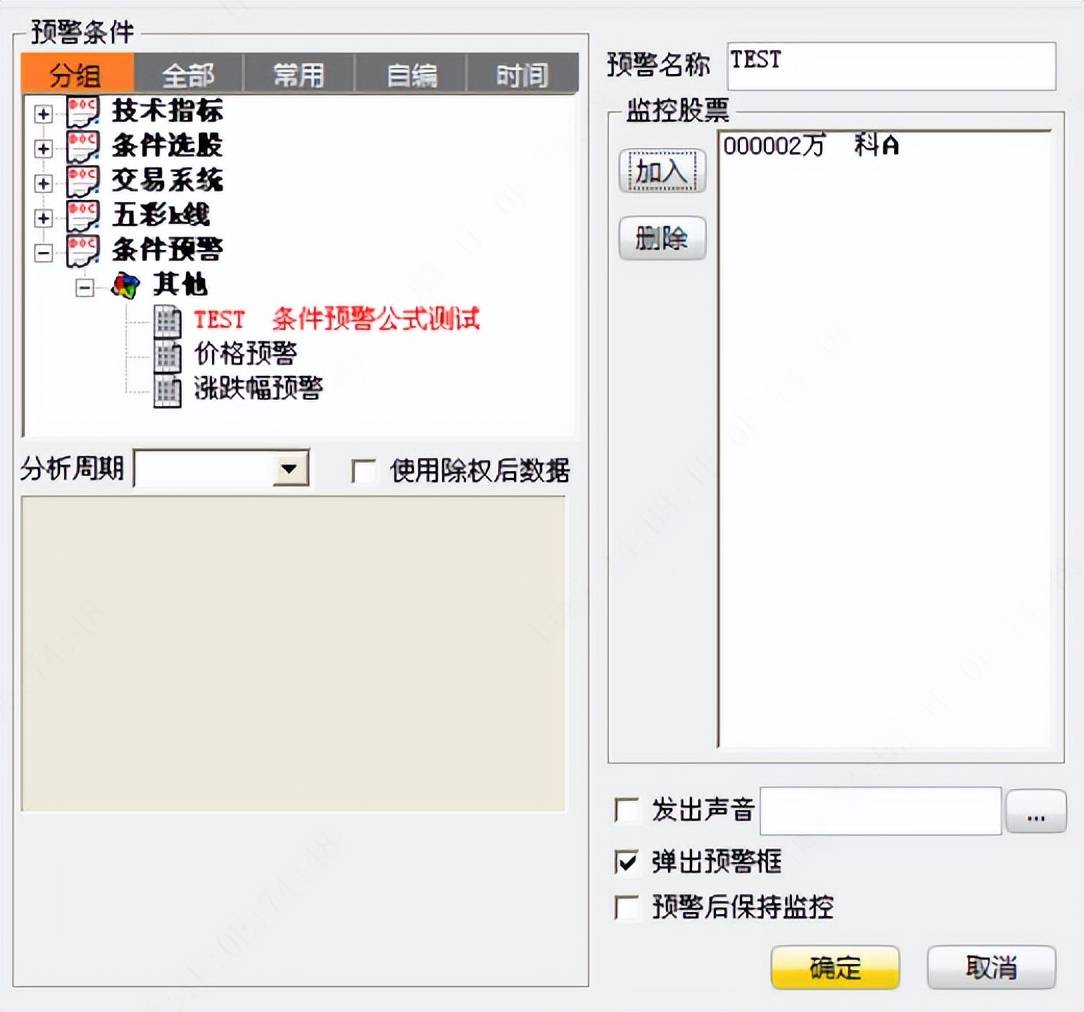Switch to the 时间 tab
Image resolution: width=1084 pixels, height=1012 pixels.
(x=523, y=74)
